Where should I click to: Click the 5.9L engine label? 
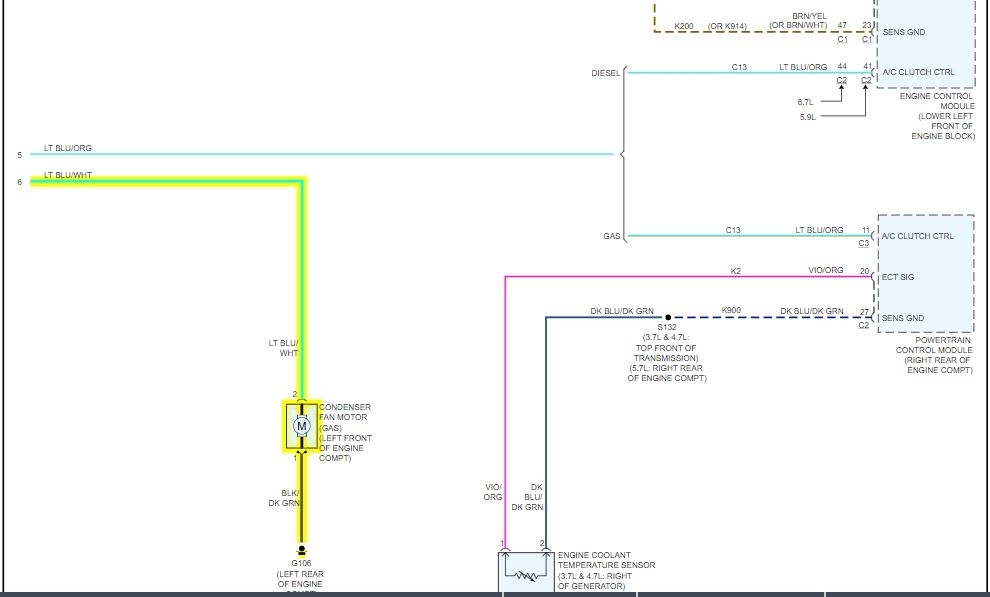click(x=808, y=117)
